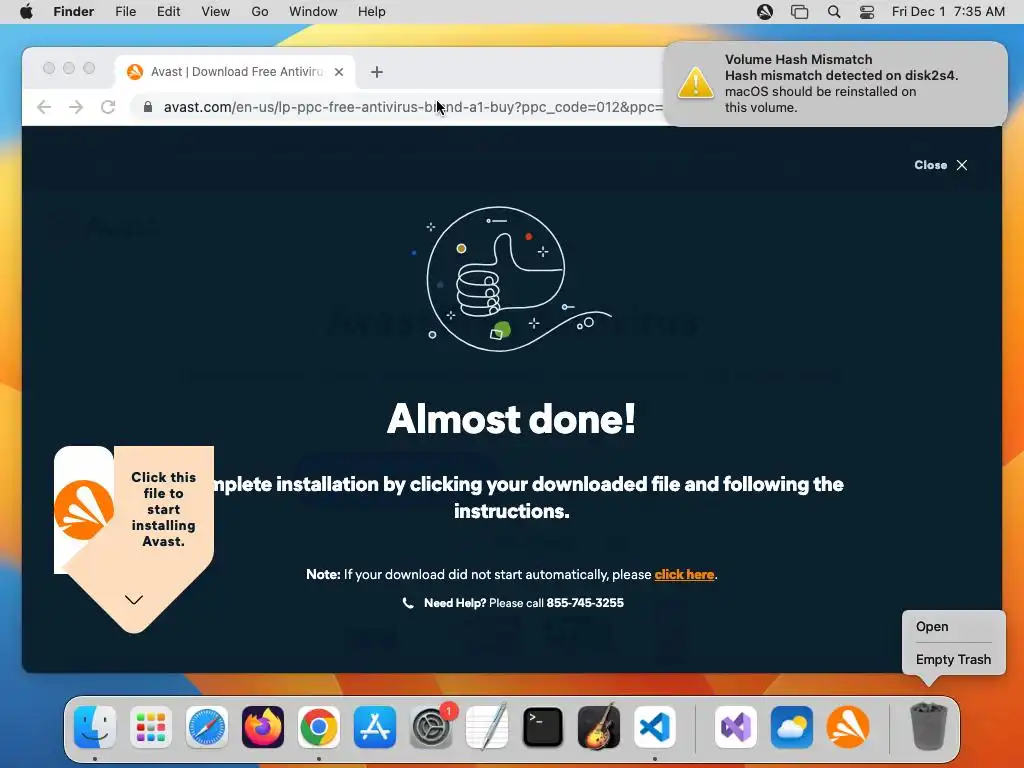This screenshot has width=1024, height=768.
Task: Click the date and time in menu bar
Action: 948,12
